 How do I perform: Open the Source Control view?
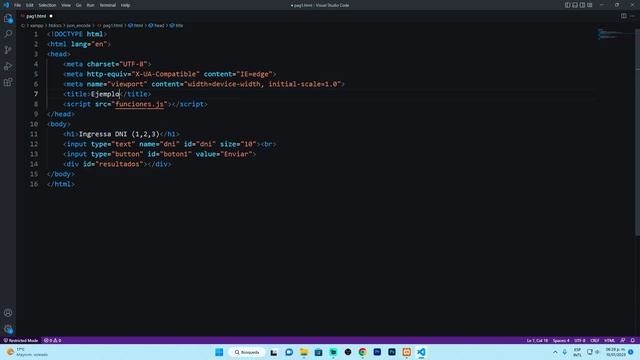tap(8, 50)
